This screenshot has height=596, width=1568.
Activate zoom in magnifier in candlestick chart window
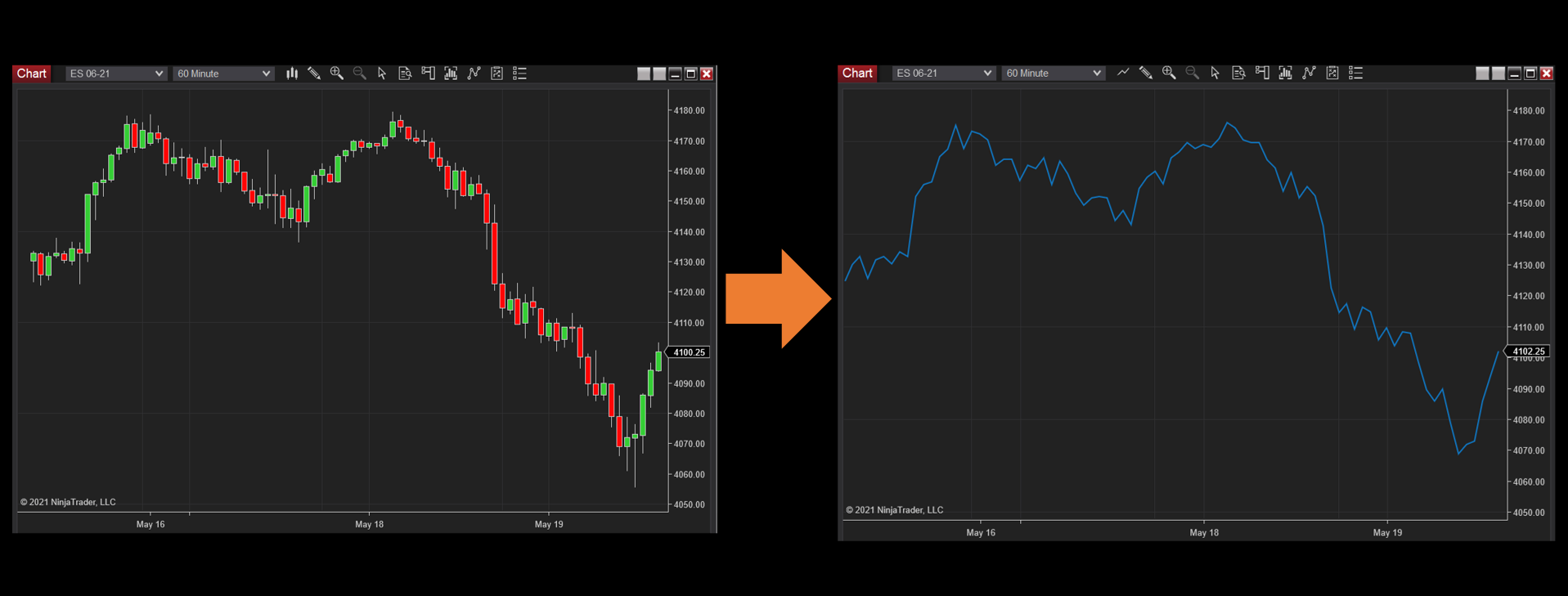tap(336, 74)
